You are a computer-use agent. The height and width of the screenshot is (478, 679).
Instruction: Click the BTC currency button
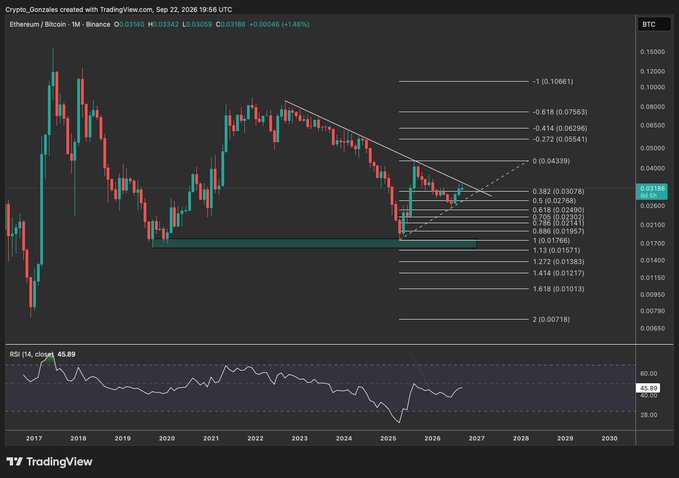tap(653, 24)
